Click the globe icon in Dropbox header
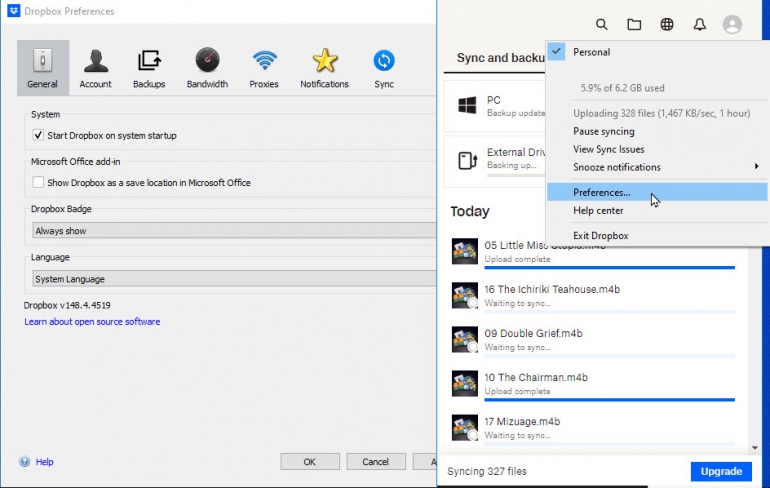Image resolution: width=770 pixels, height=488 pixels. point(667,24)
